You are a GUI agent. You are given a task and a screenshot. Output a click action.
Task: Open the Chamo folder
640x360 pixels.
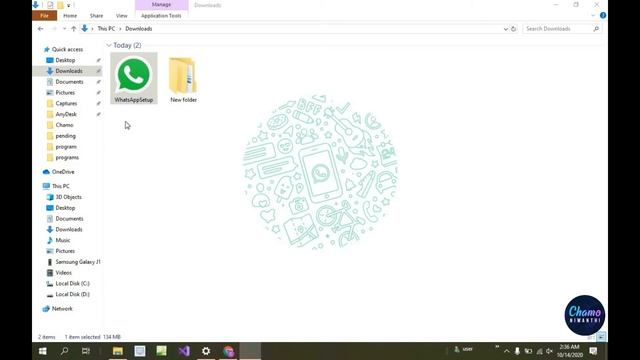tap(64, 125)
